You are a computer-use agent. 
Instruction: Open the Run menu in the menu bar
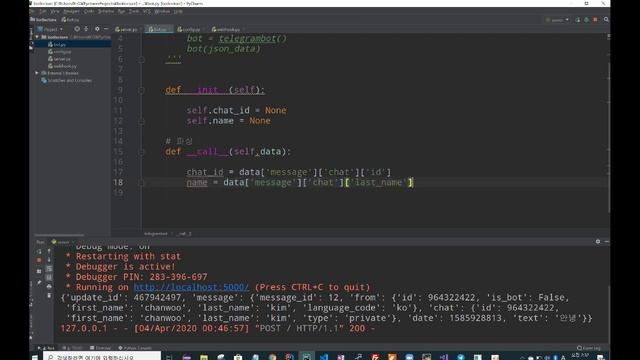[x=121, y=11]
